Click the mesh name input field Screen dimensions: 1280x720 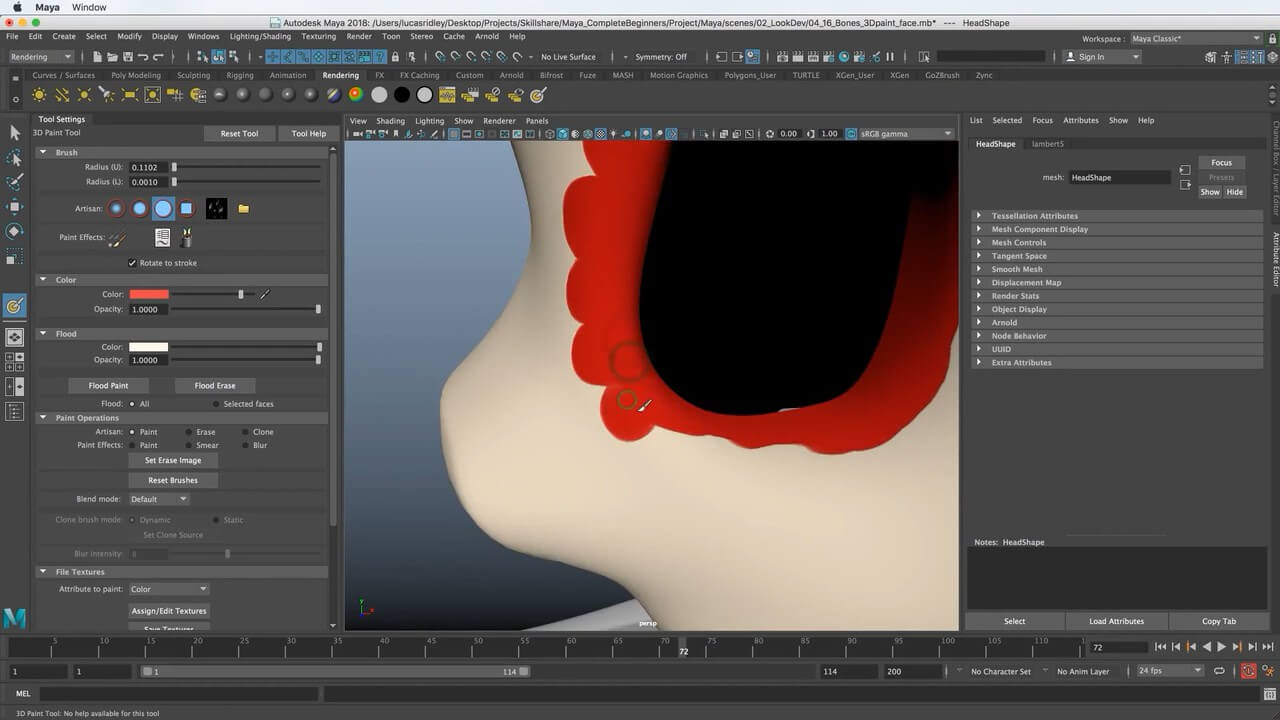coord(1118,178)
